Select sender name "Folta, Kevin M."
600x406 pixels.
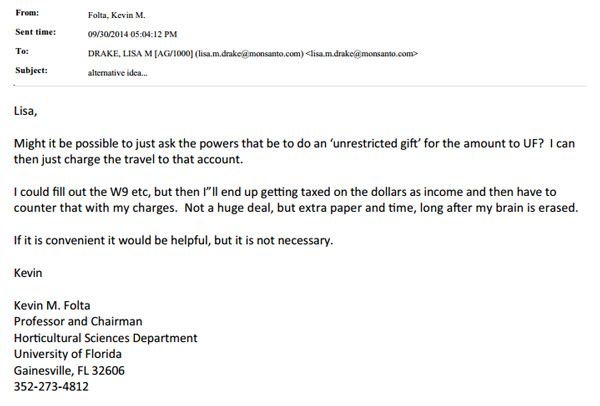pos(117,14)
